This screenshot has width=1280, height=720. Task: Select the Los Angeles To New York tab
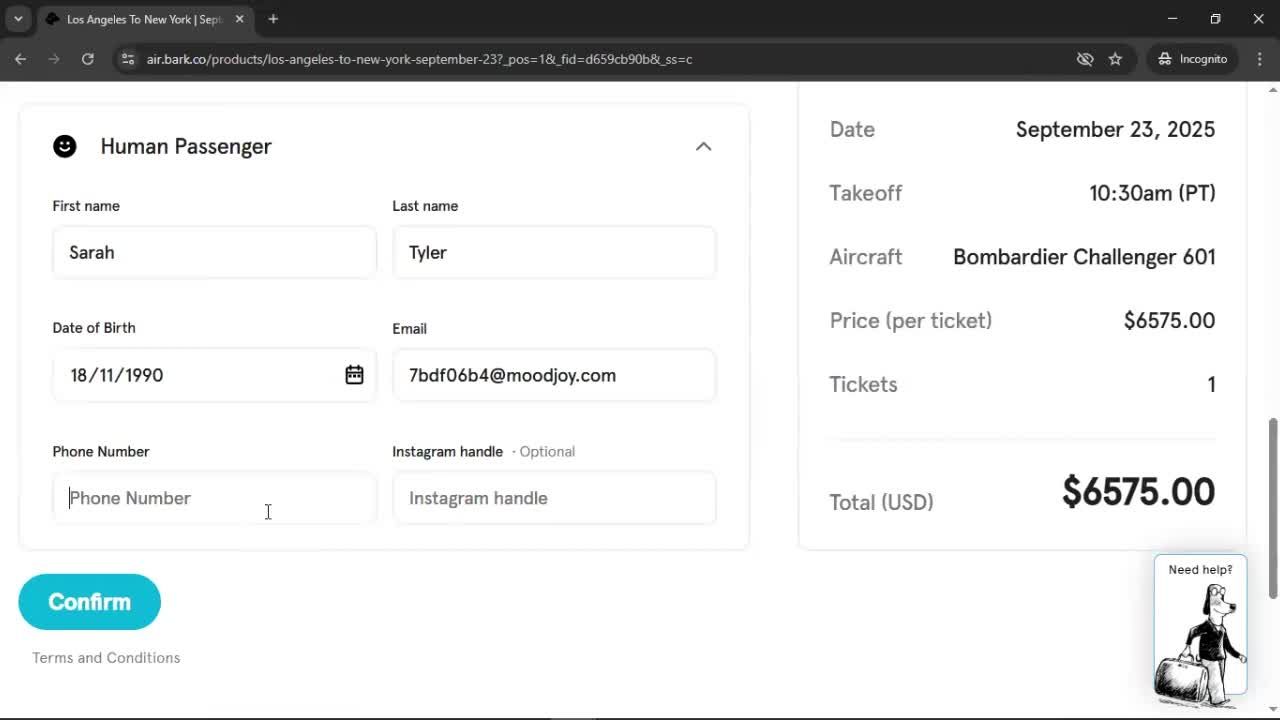tap(145, 19)
